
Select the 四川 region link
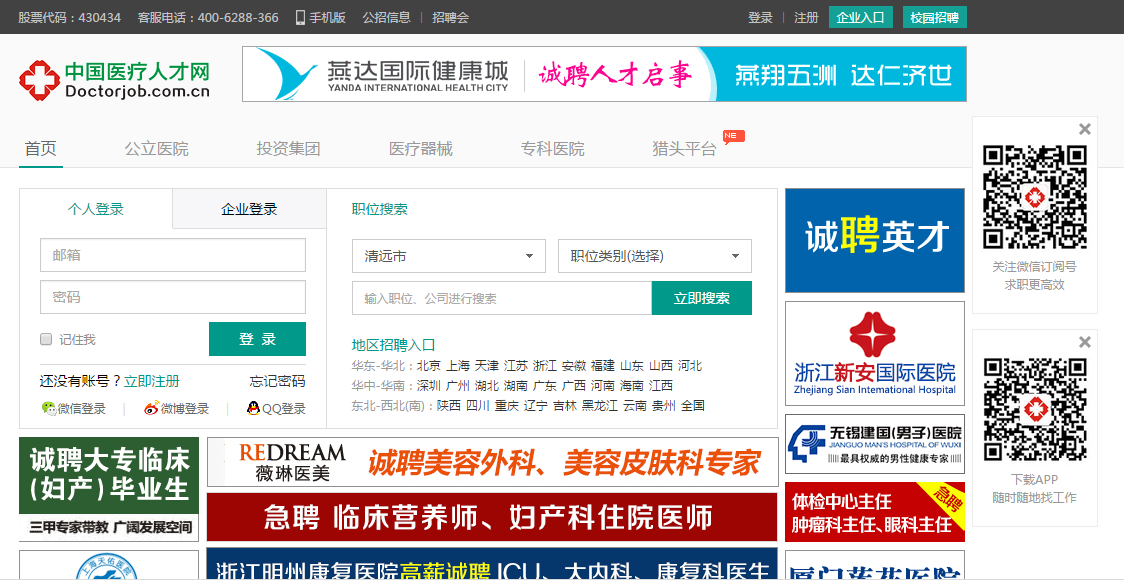point(477,406)
